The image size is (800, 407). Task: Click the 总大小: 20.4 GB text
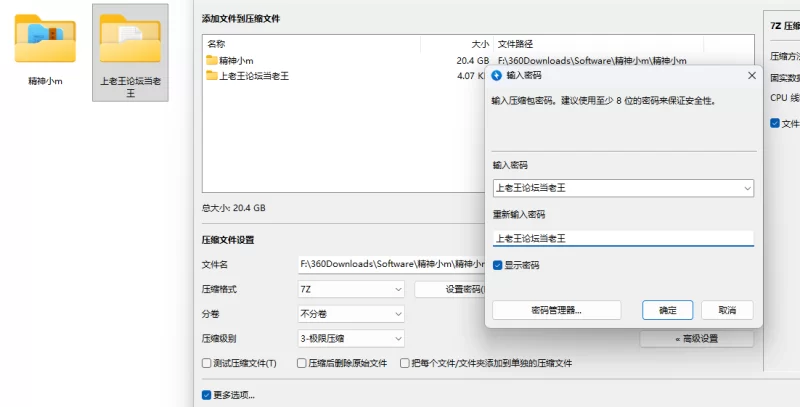234,208
